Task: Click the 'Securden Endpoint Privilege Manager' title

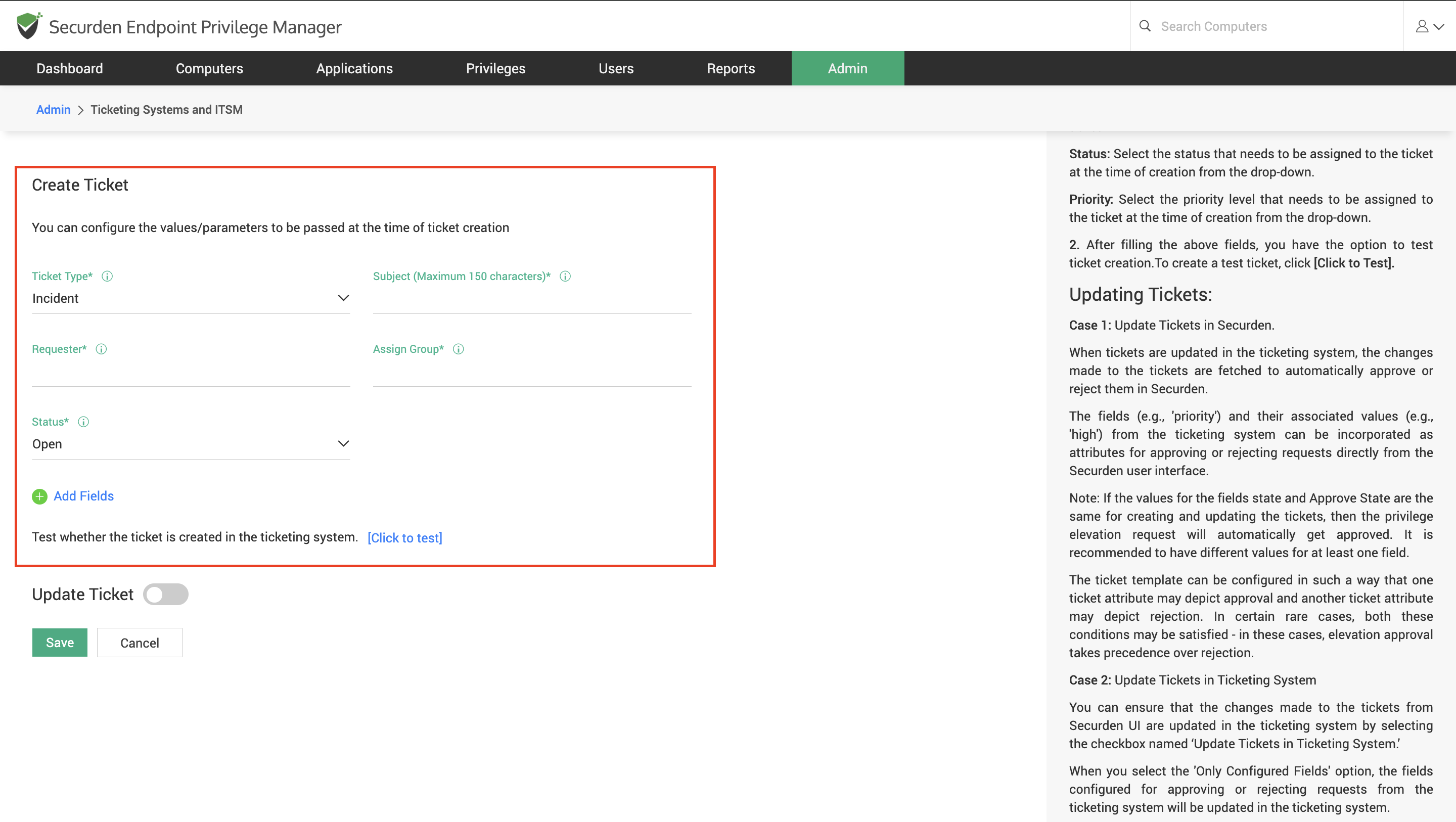Action: click(x=195, y=27)
